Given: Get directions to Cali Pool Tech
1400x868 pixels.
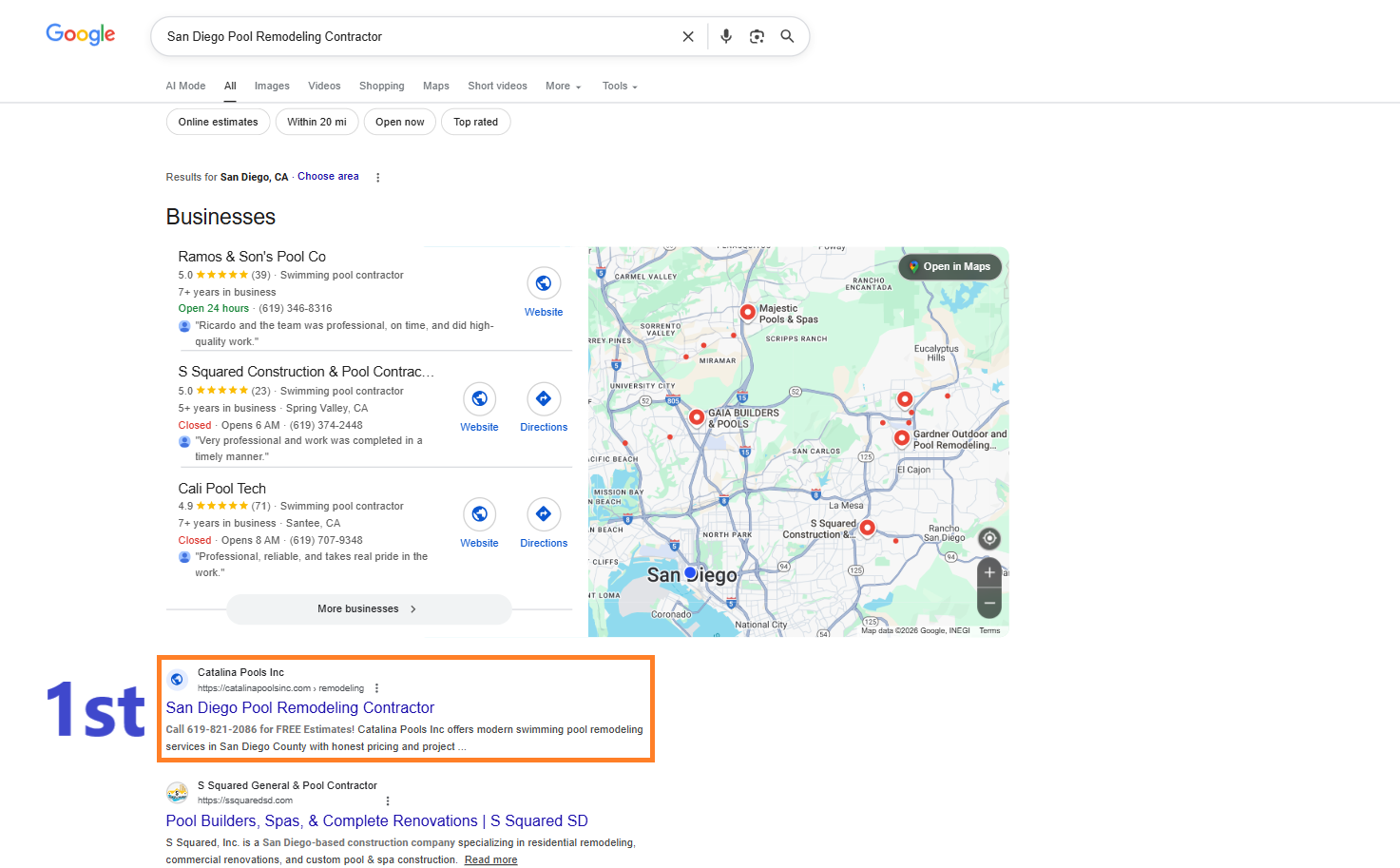Looking at the screenshot, I should (x=544, y=514).
